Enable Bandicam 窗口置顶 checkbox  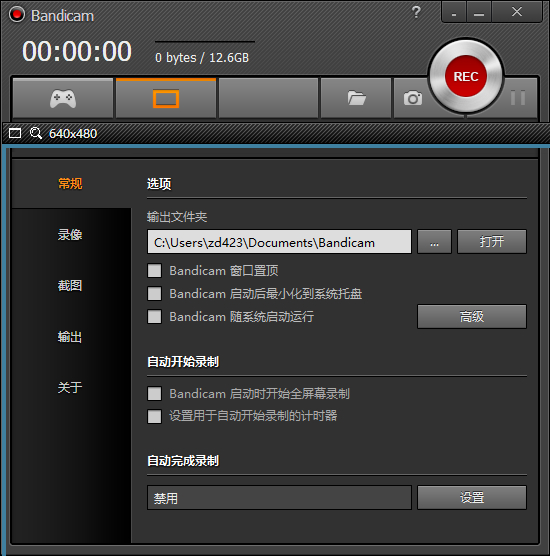(155, 271)
